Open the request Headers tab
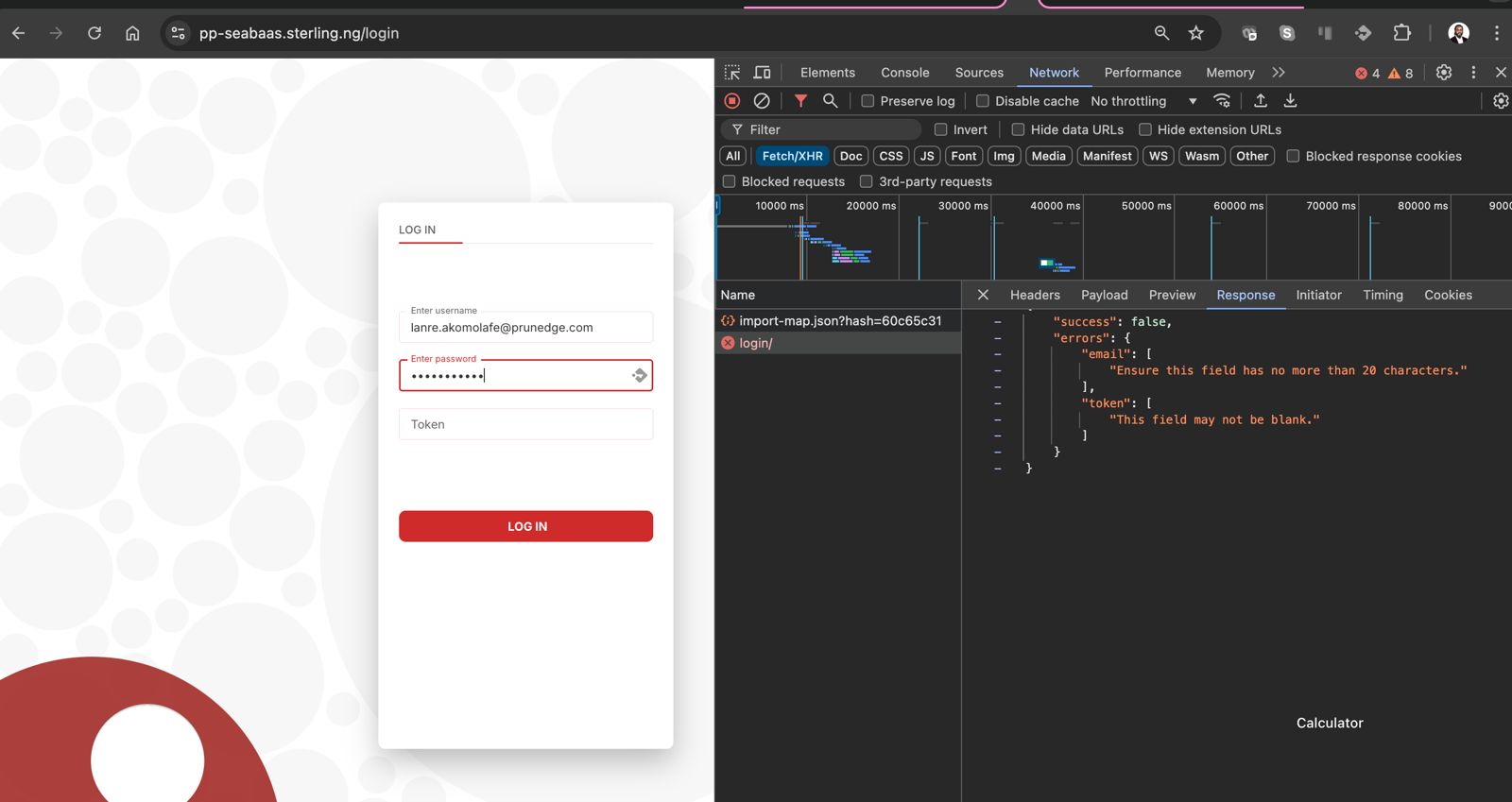Viewport: 1512px width, 802px height. tap(1035, 295)
